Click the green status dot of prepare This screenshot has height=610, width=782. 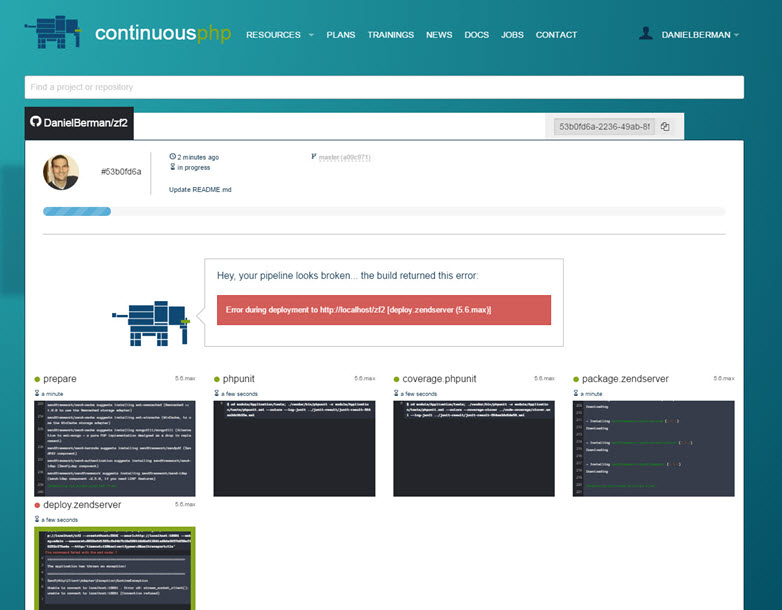37,379
